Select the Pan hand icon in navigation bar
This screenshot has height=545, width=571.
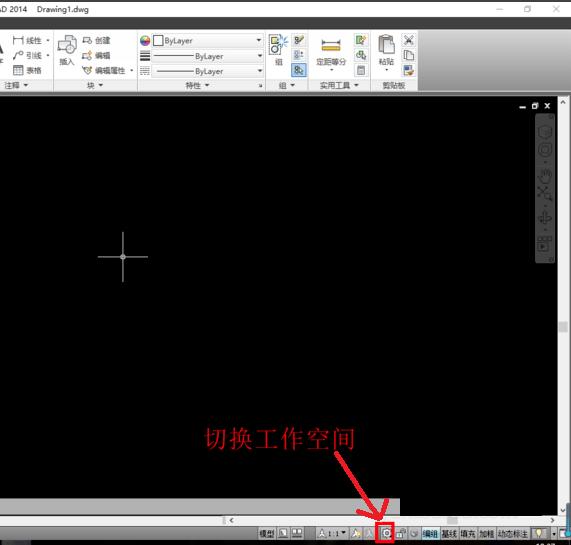tap(545, 176)
